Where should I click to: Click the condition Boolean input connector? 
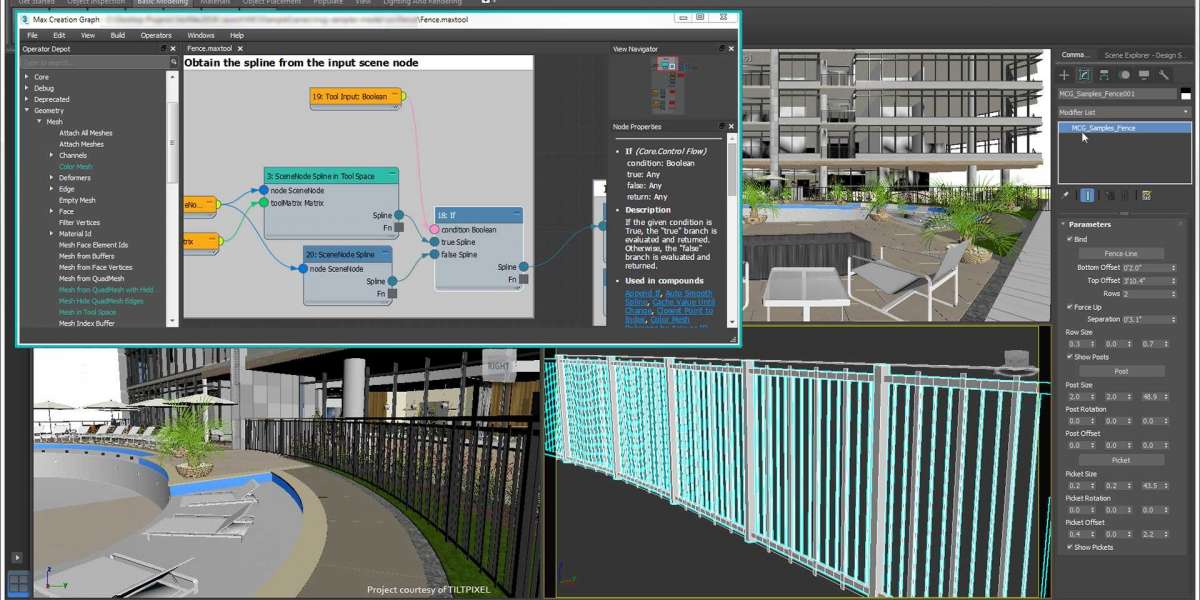435,230
